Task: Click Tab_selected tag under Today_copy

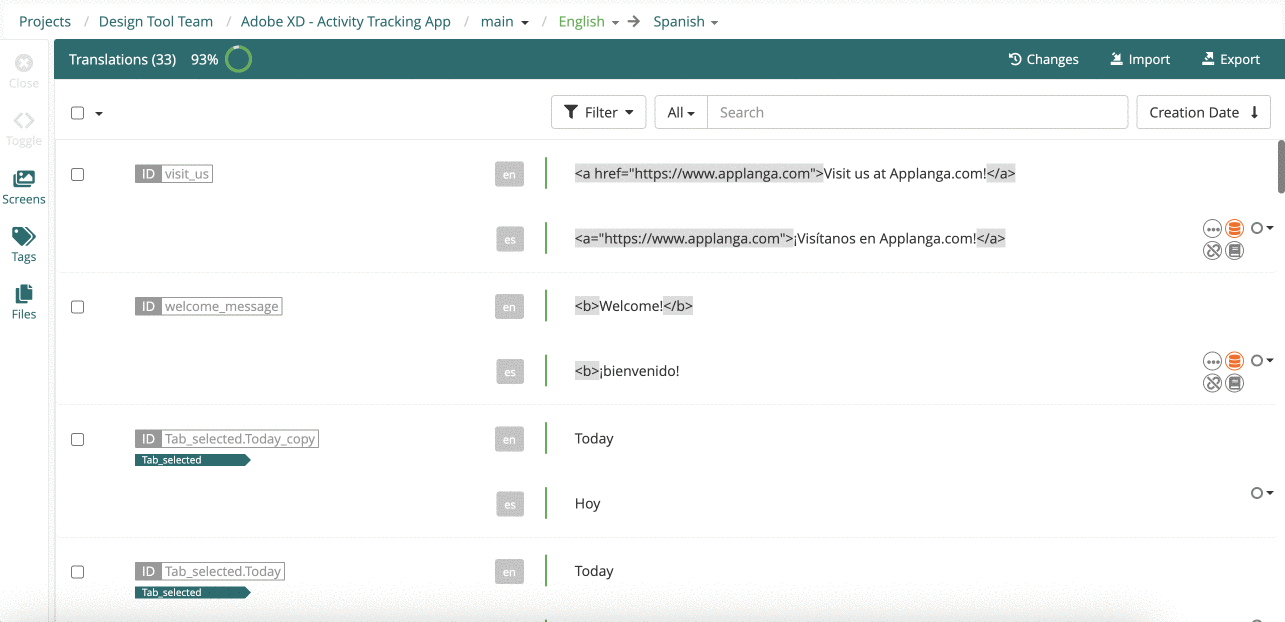Action: (x=192, y=460)
